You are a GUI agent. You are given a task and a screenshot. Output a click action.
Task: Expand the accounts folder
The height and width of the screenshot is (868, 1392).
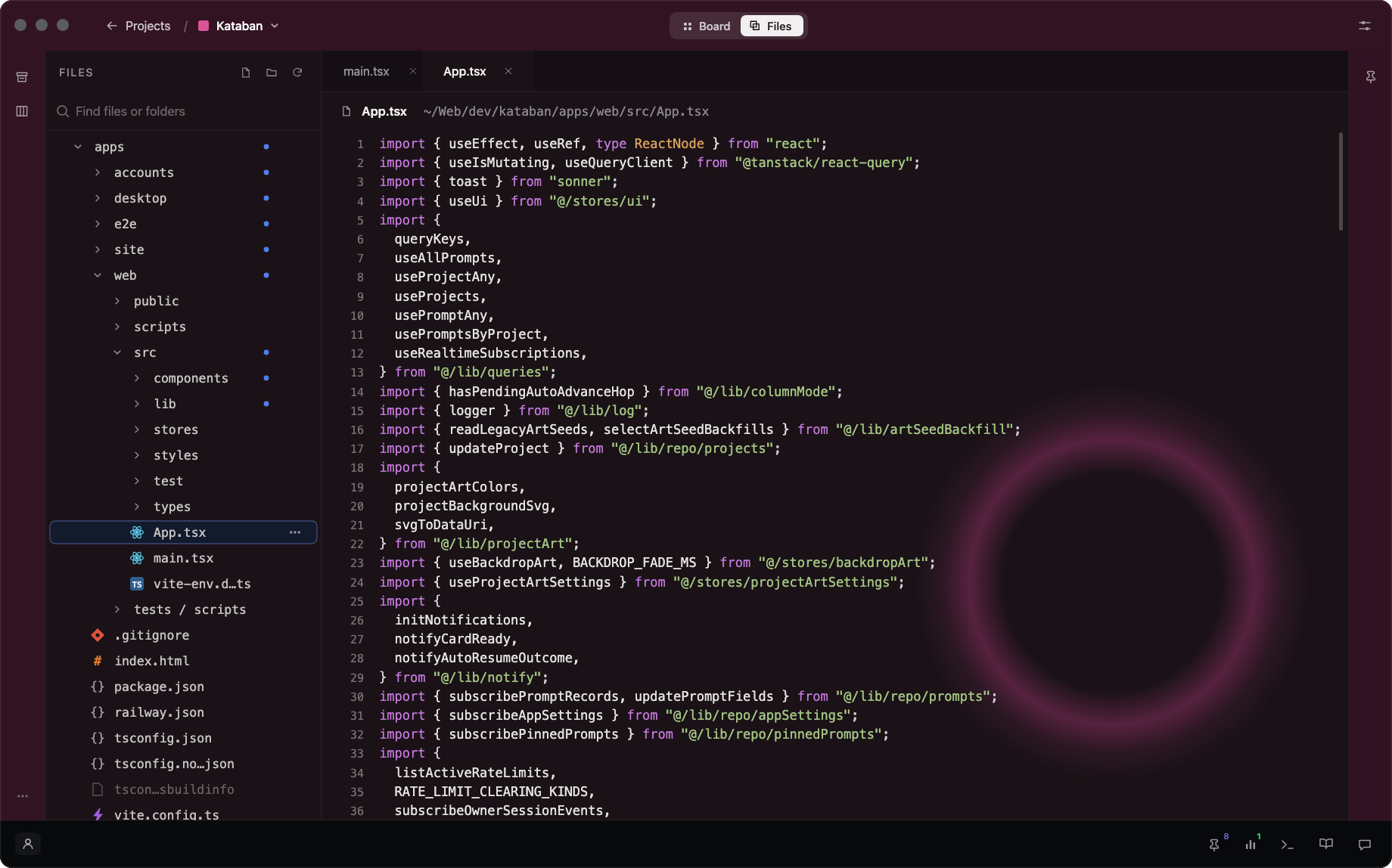pyautogui.click(x=98, y=172)
